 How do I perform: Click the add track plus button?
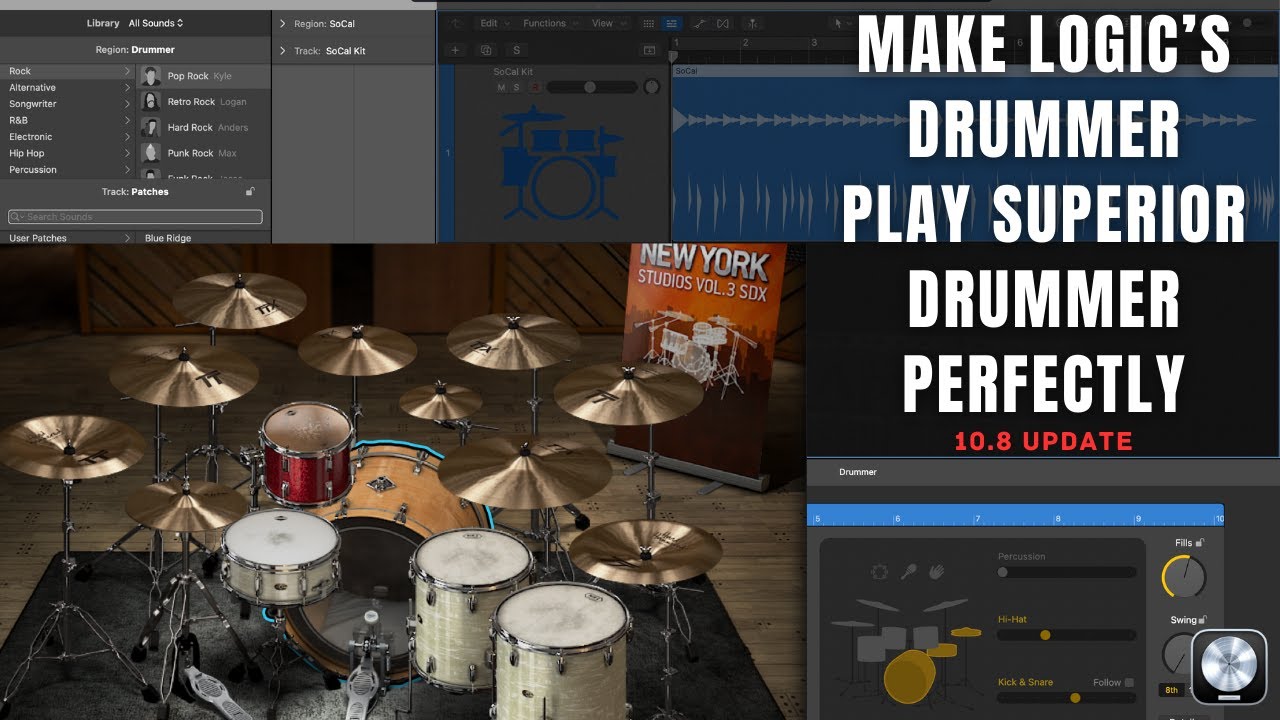456,50
